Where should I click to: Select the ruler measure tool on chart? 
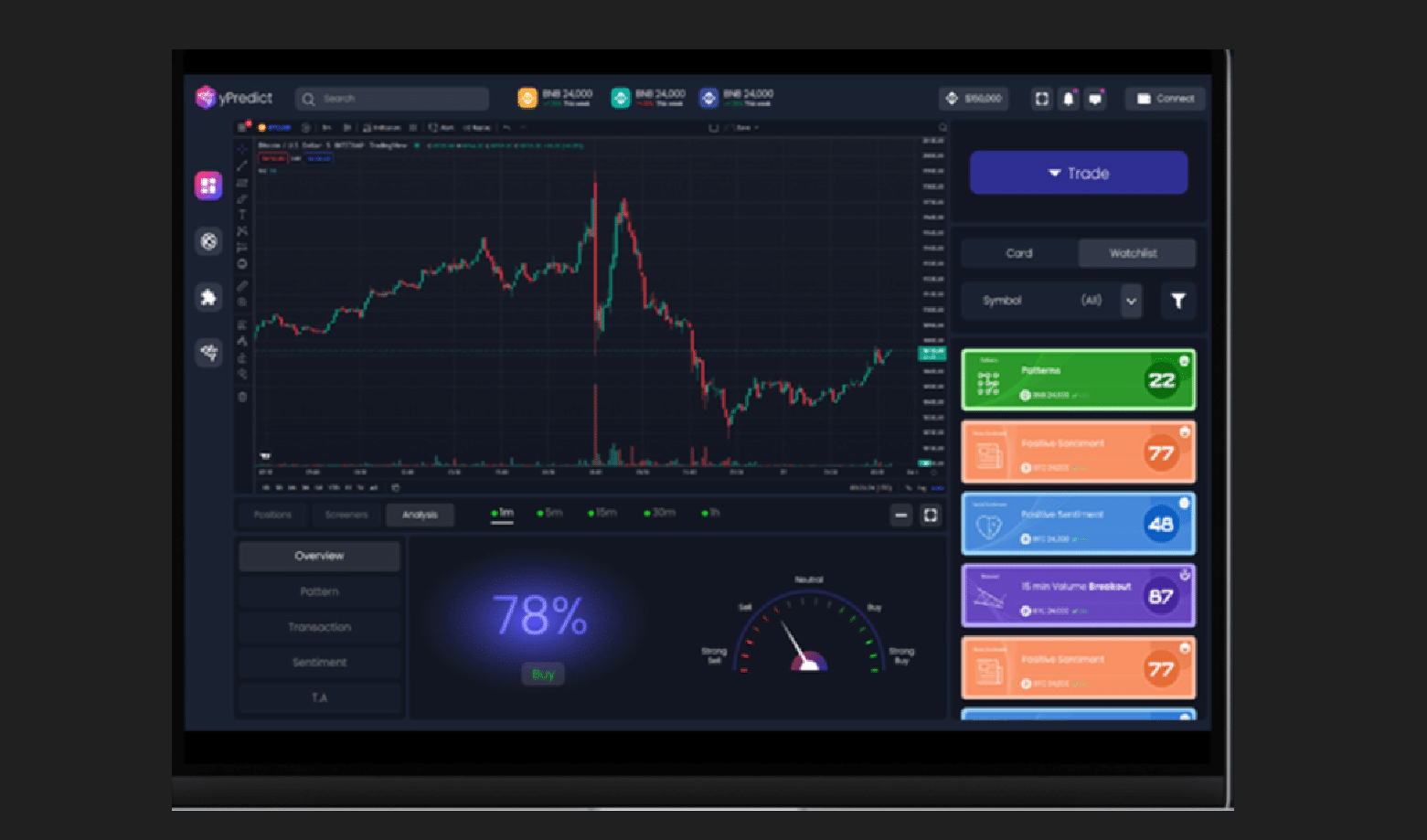tap(242, 286)
